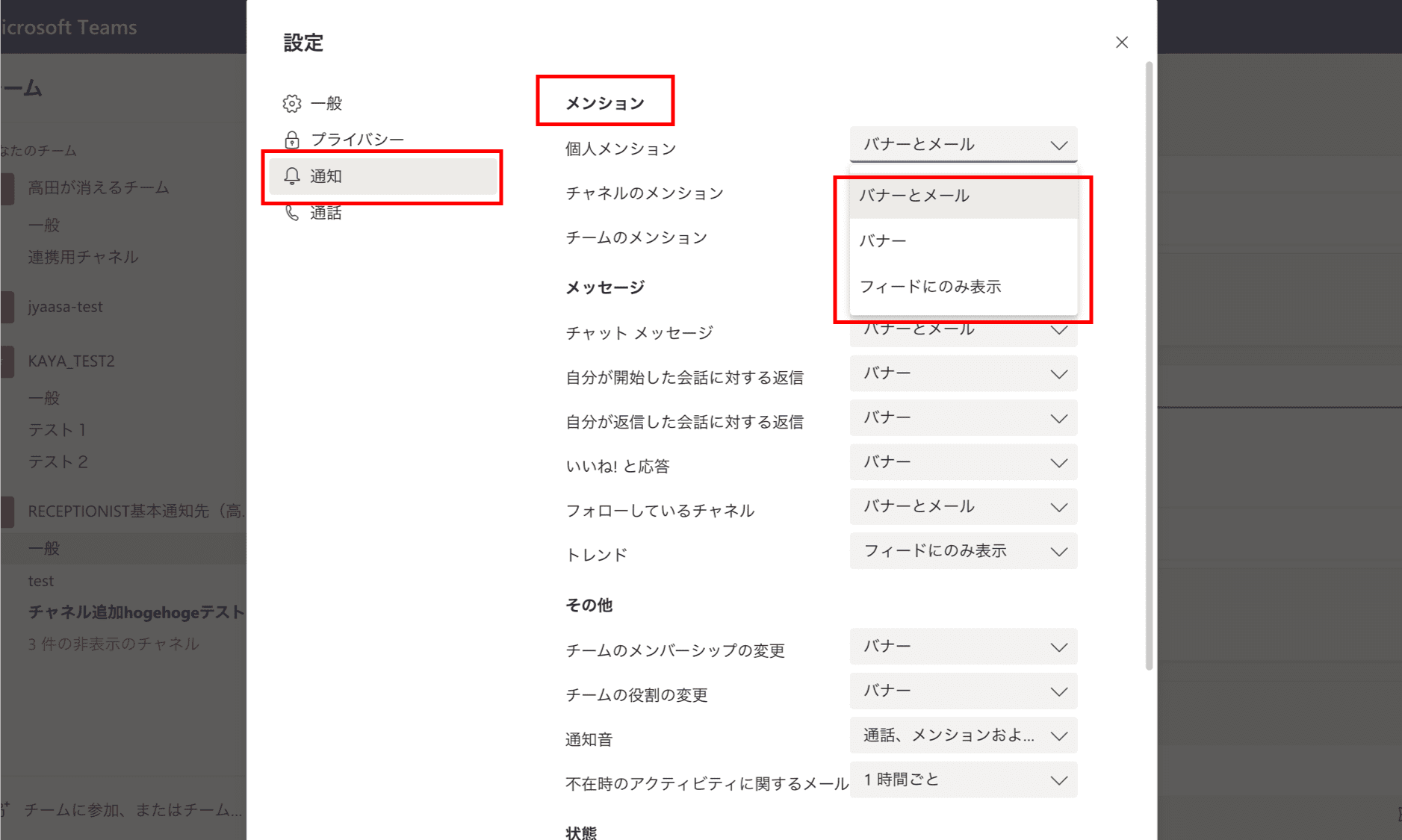The image size is (1402, 840).
Task: Close the 設定 dialog with X
Action: pyautogui.click(x=1121, y=43)
